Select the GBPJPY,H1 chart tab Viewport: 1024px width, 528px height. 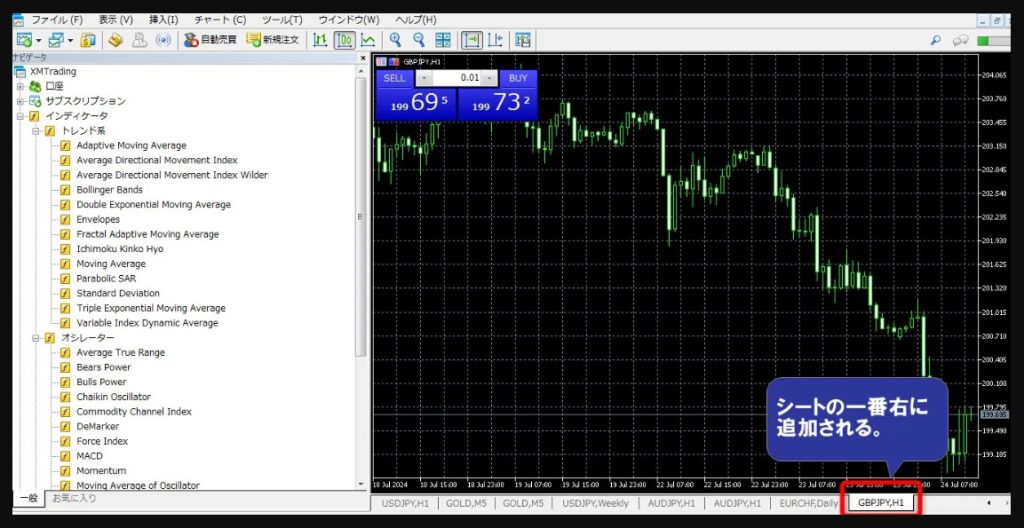[x=881, y=503]
